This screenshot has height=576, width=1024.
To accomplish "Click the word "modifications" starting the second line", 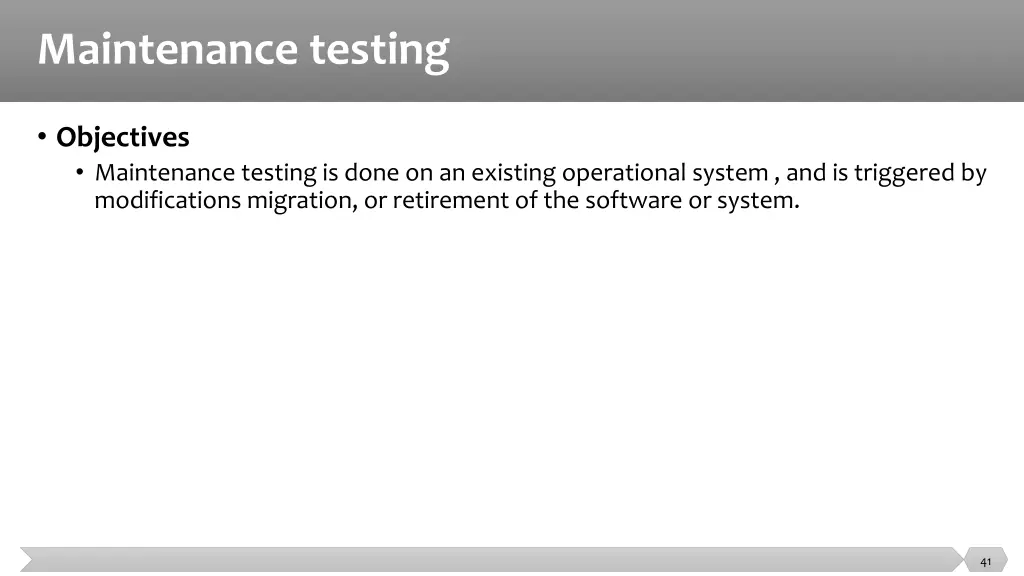I will click(168, 200).
